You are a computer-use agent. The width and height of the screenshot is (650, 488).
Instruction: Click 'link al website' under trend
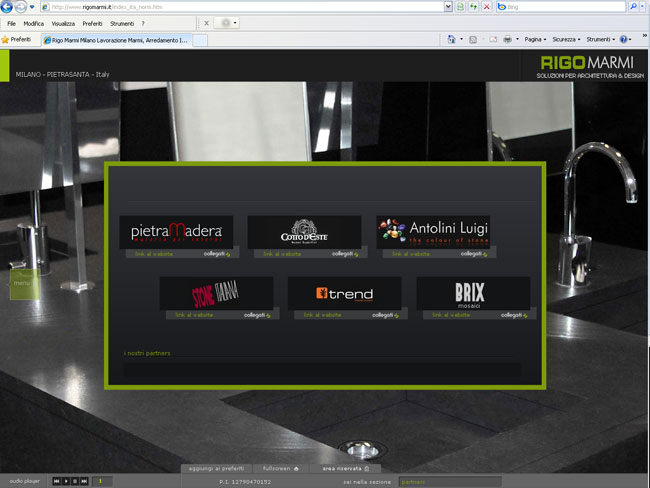(x=323, y=315)
